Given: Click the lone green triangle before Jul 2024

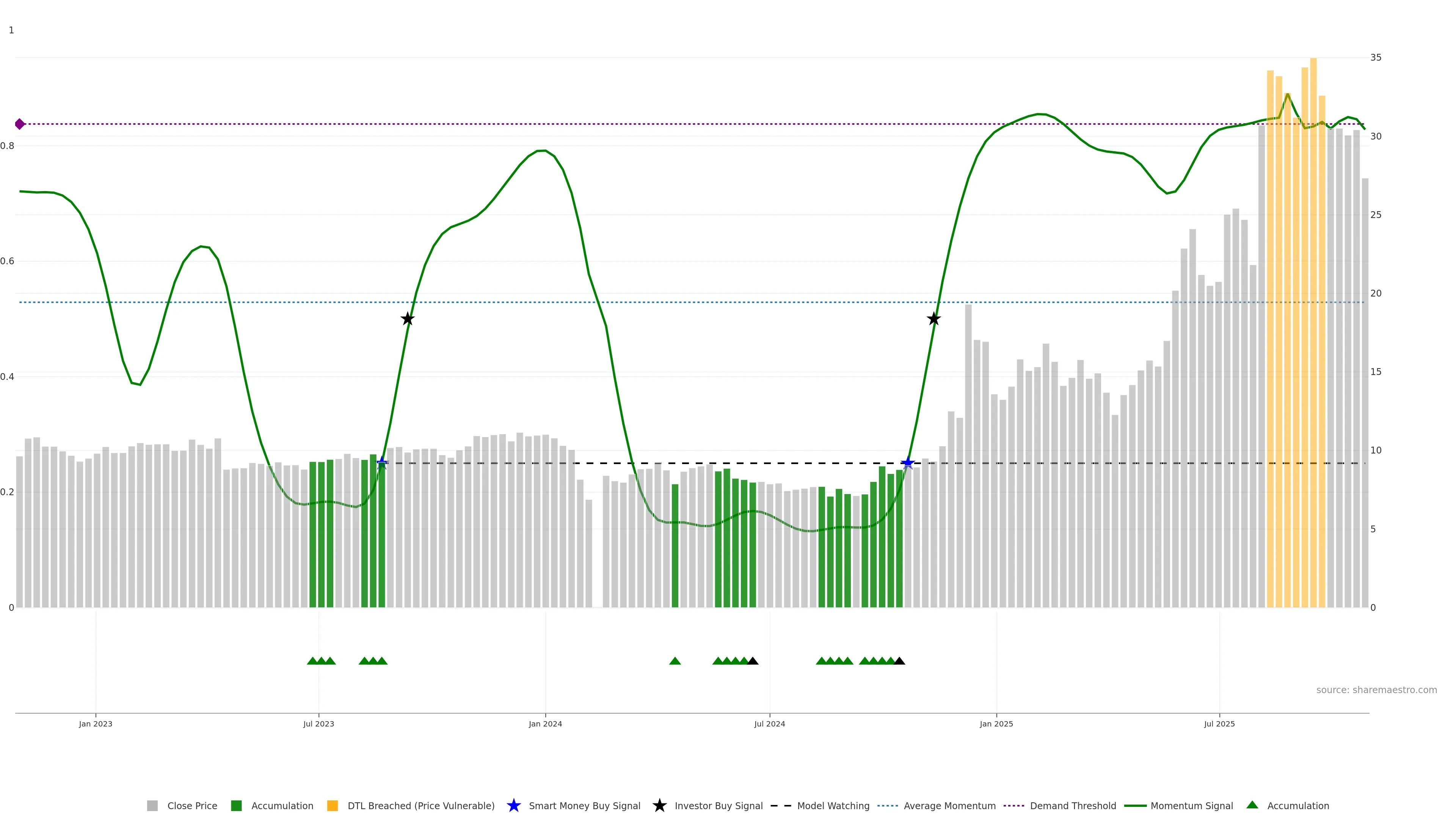Looking at the screenshot, I should pos(675,661).
